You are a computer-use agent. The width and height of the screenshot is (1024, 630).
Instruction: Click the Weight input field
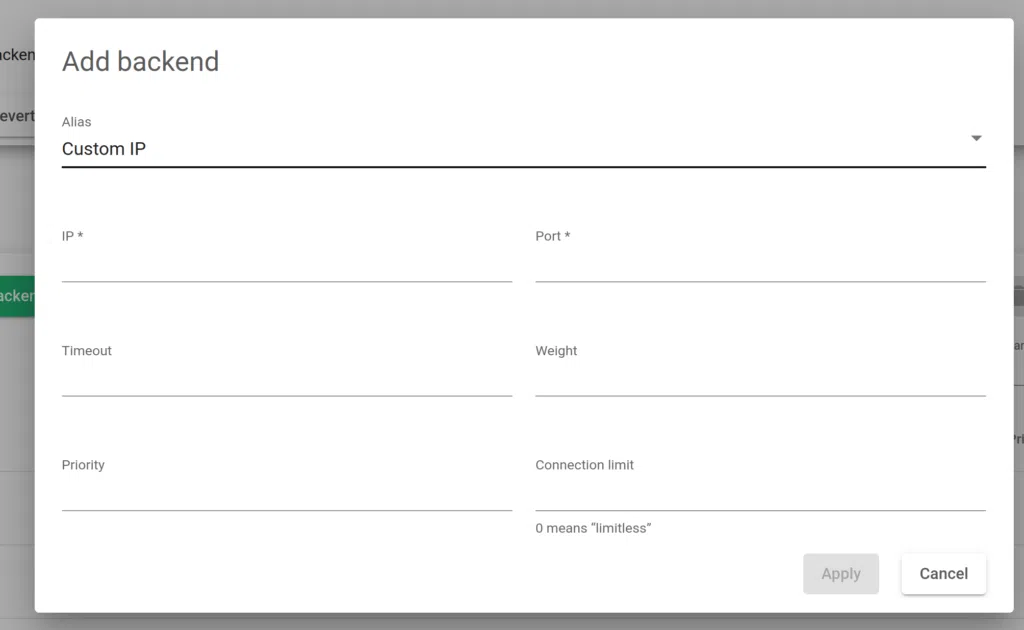760,380
